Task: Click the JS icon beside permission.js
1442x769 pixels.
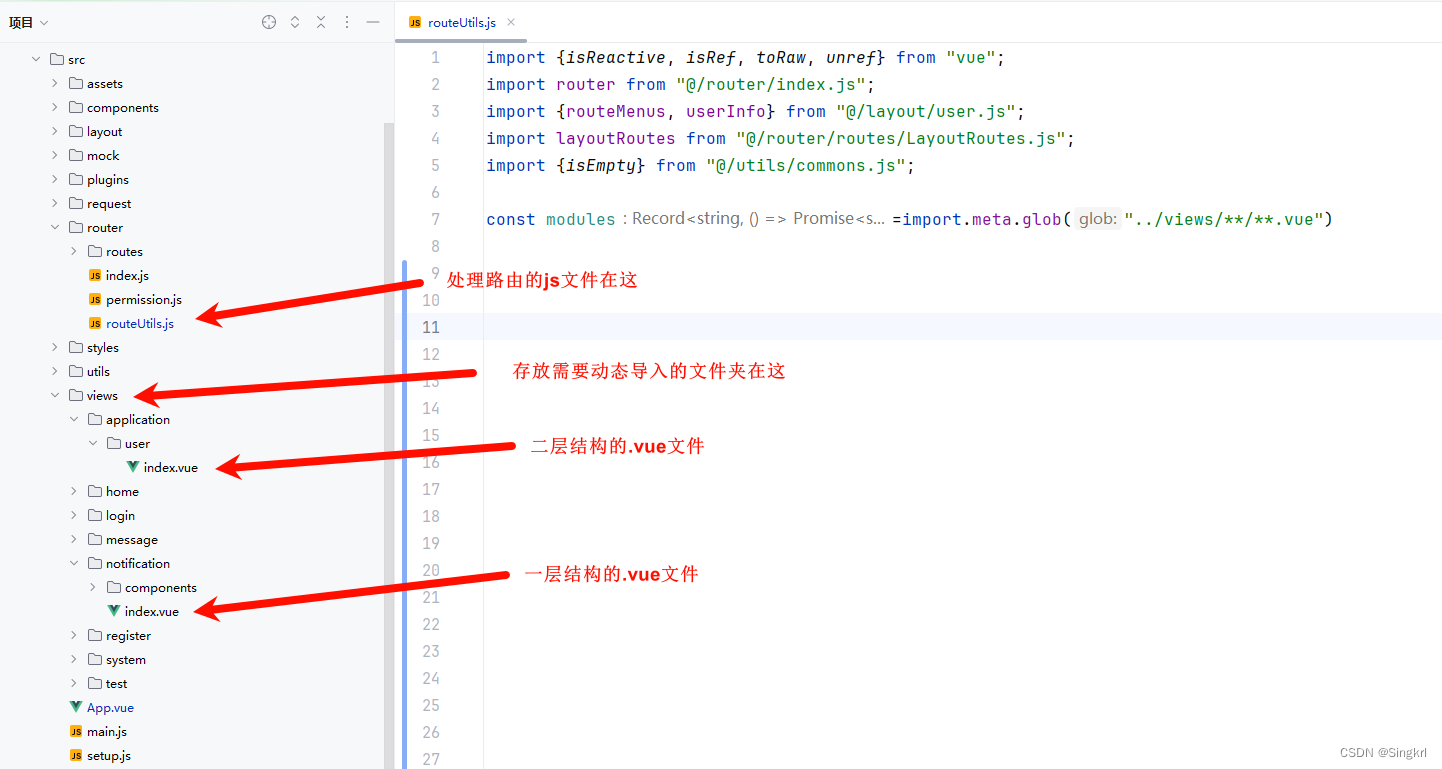Action: [95, 299]
